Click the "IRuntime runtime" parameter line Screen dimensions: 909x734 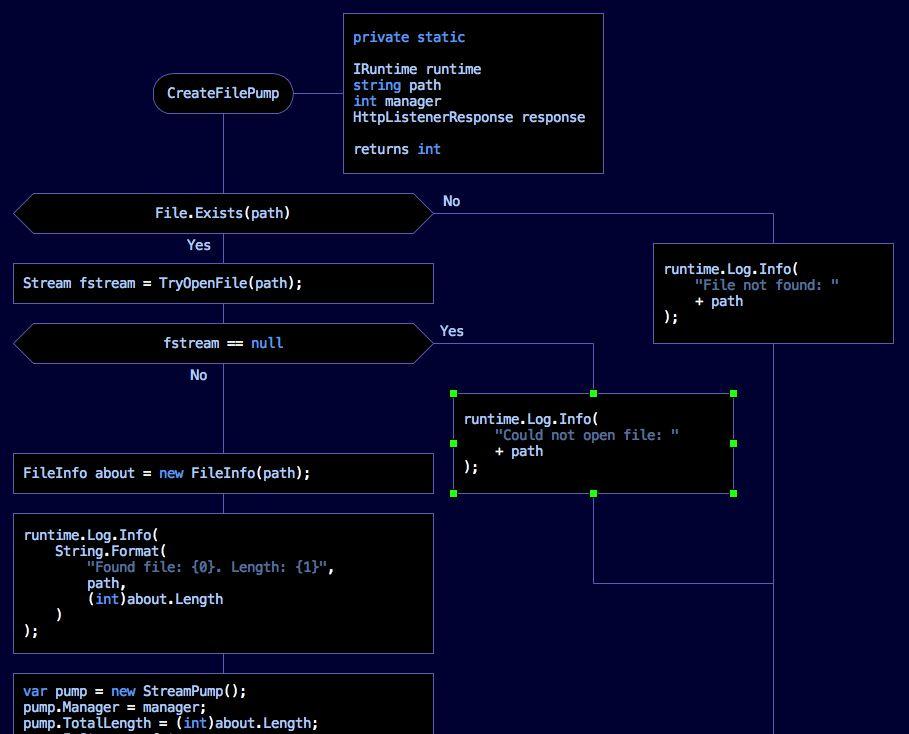click(x=417, y=69)
